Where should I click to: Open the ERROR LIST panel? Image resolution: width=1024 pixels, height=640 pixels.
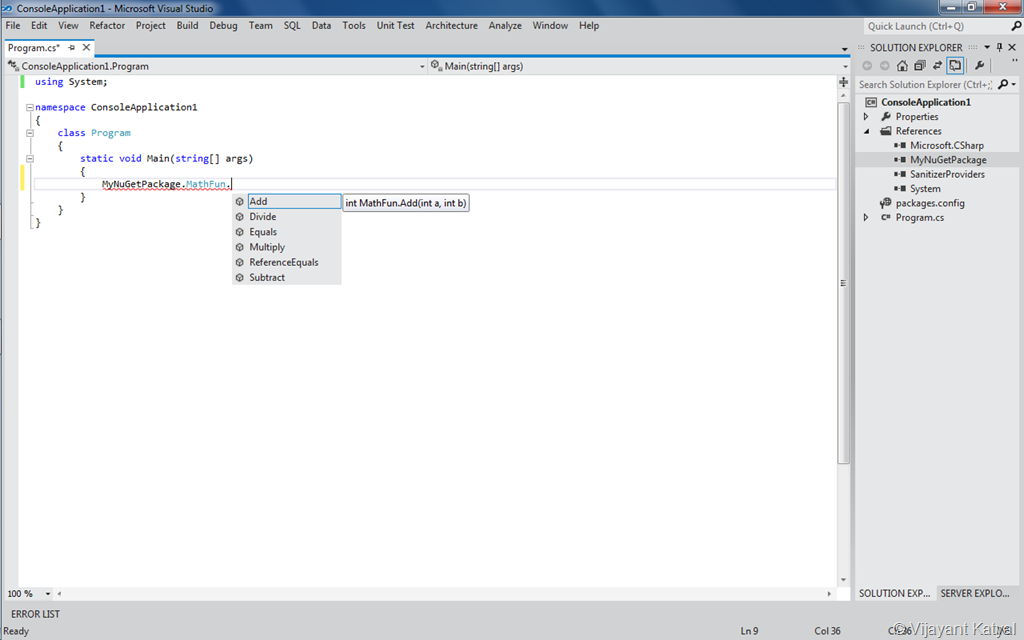coord(35,614)
